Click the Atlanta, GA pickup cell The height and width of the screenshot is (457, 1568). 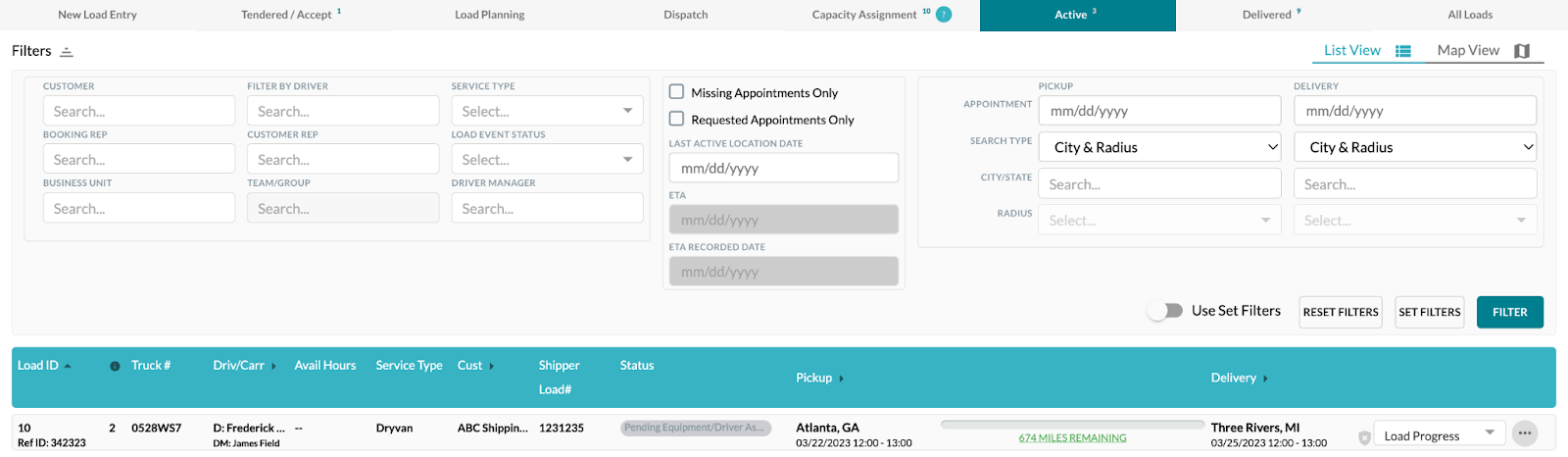(828, 428)
